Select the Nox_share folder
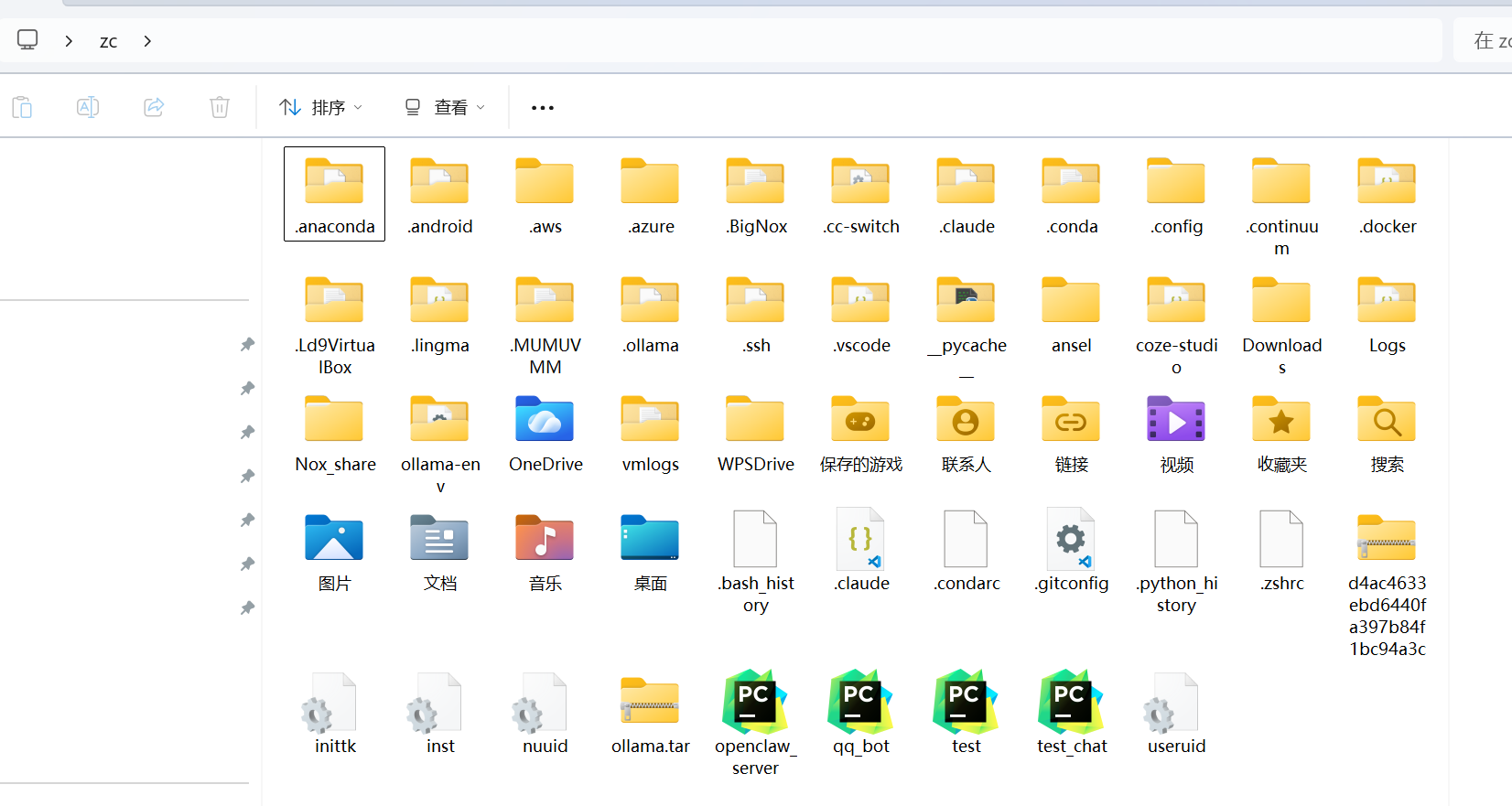This screenshot has height=806, width=1512. pyautogui.click(x=335, y=432)
